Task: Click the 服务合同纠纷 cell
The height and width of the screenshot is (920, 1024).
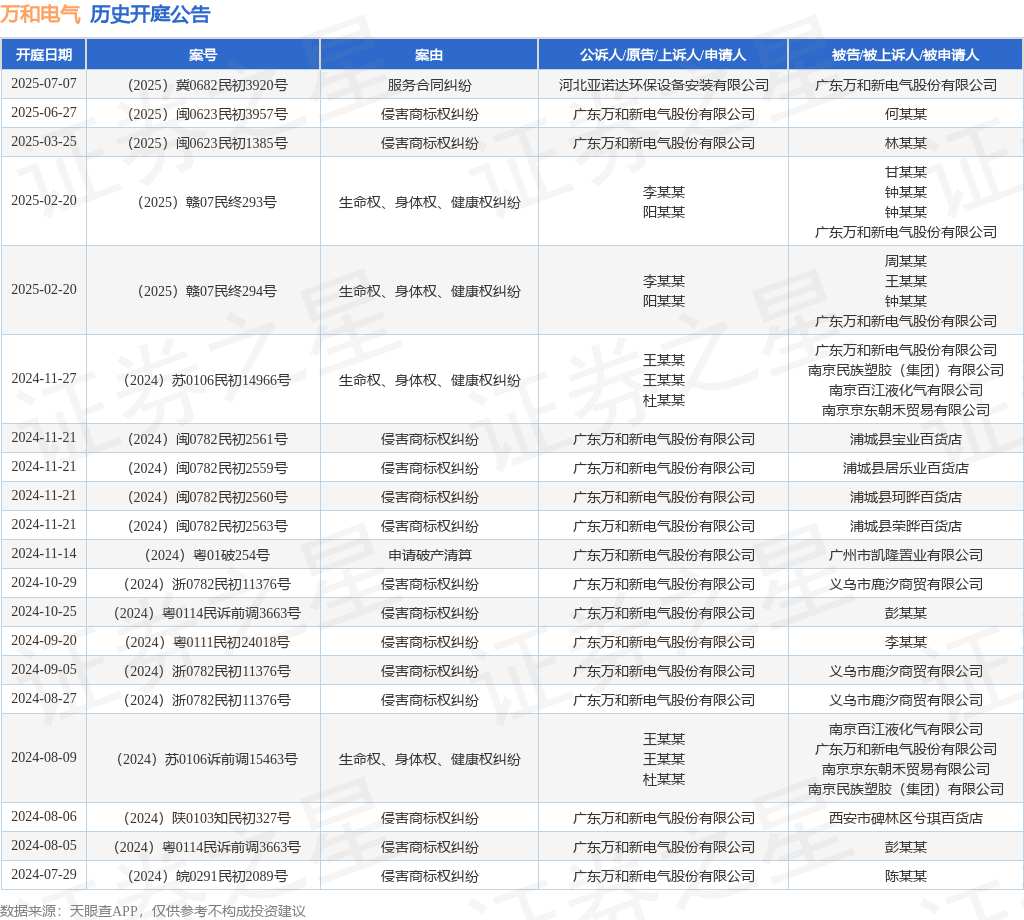Action: 429,86
